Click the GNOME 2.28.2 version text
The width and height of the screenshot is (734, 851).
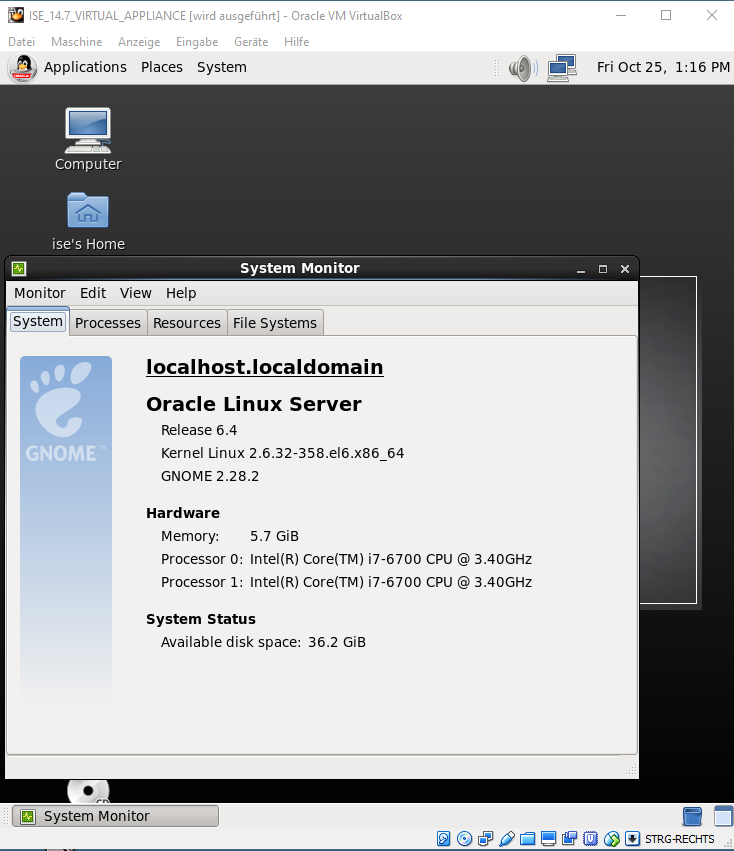[x=210, y=476]
